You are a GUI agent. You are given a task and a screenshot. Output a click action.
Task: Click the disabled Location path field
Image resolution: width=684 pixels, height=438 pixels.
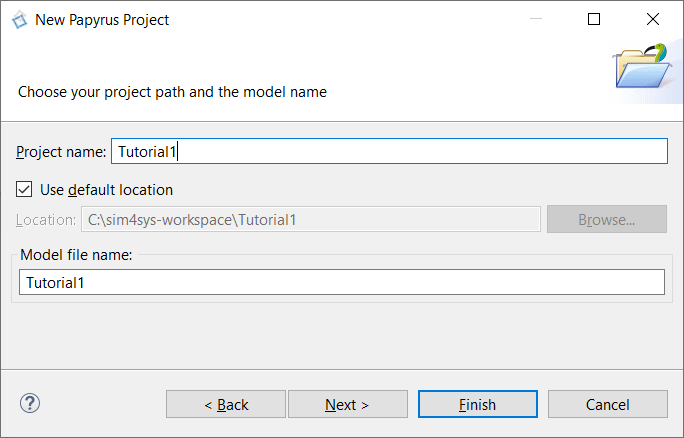point(311,219)
